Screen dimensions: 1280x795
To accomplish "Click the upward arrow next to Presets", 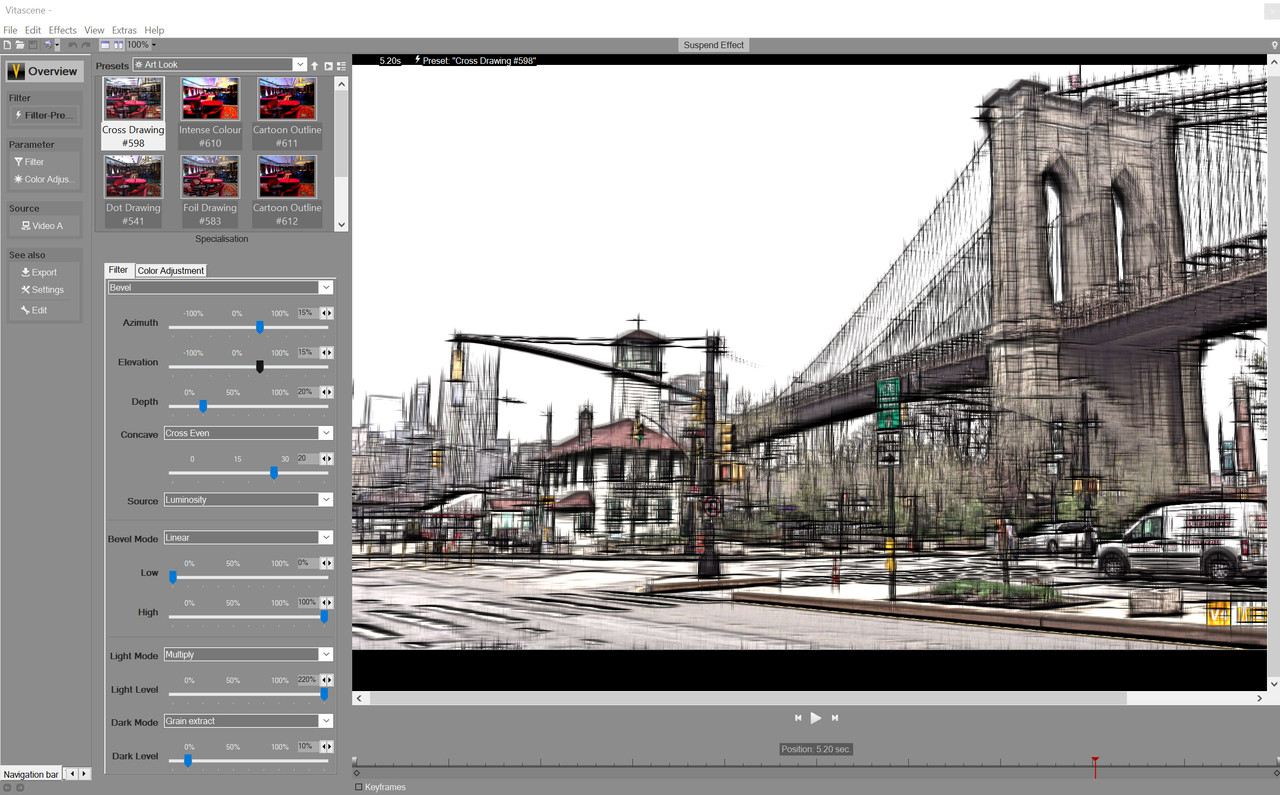I will 314,66.
